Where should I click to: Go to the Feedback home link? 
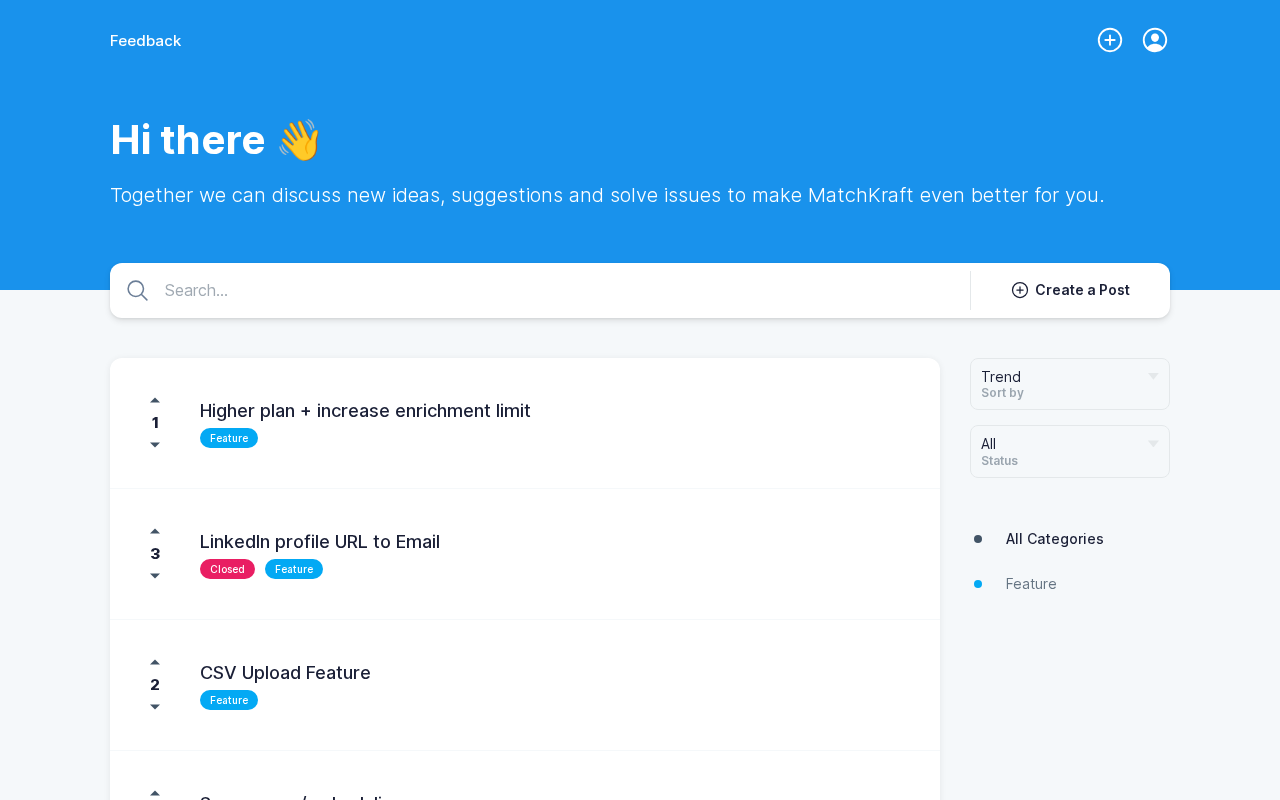145,41
